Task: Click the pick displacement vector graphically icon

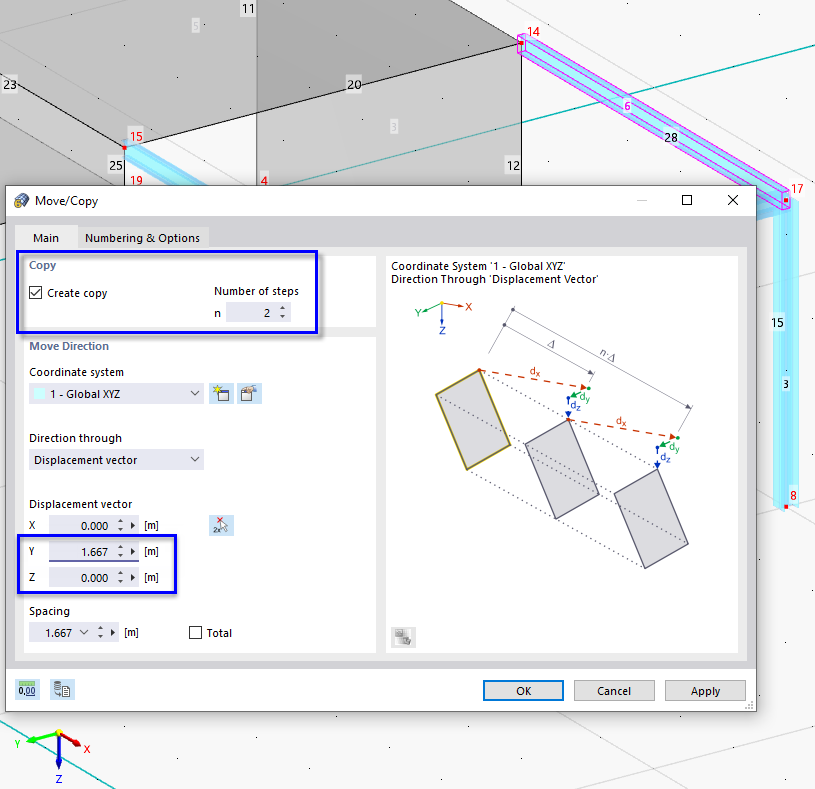Action: click(221, 525)
